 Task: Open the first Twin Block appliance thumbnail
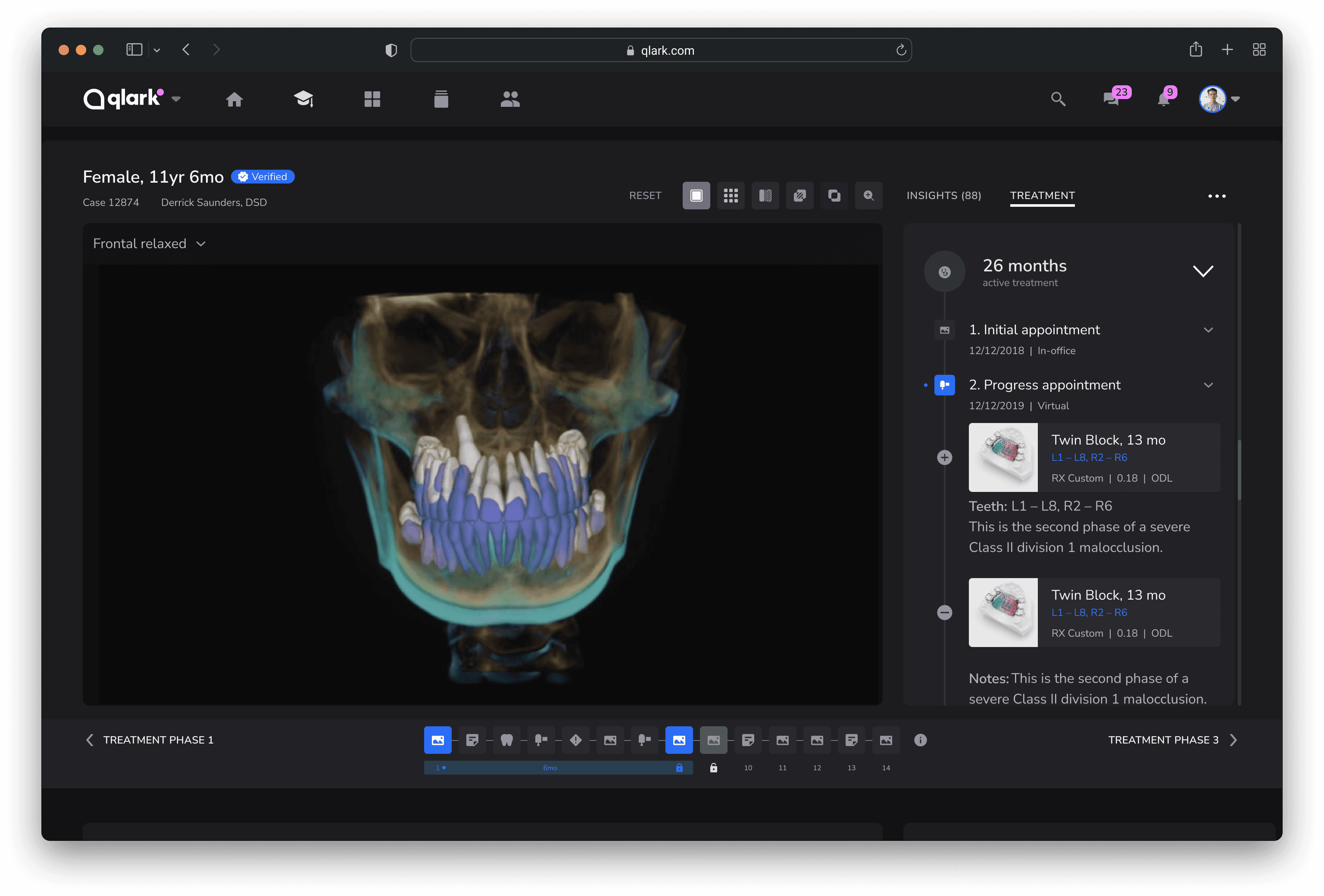[1003, 457]
